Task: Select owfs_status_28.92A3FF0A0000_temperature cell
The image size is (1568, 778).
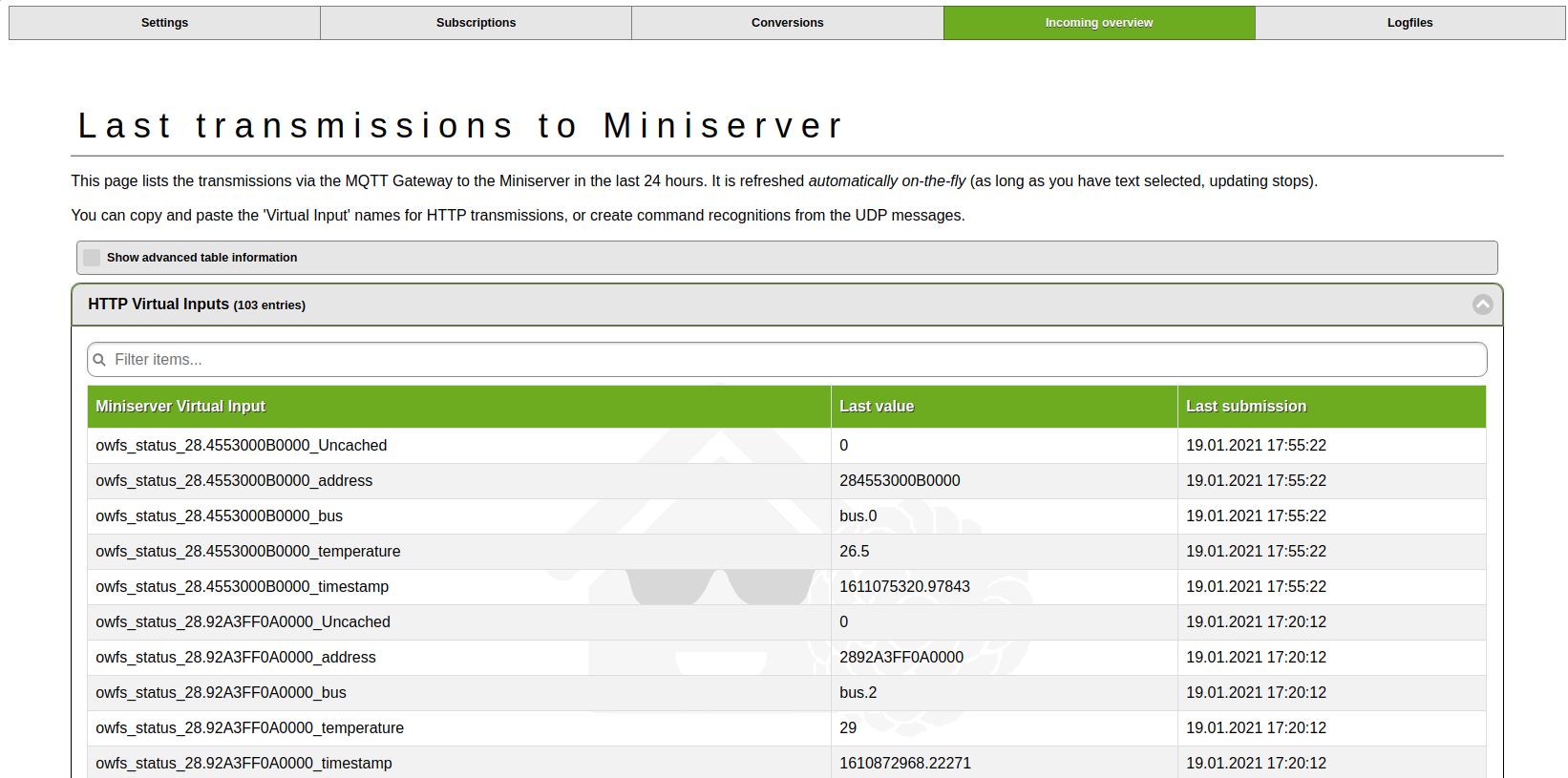Action: (x=458, y=728)
